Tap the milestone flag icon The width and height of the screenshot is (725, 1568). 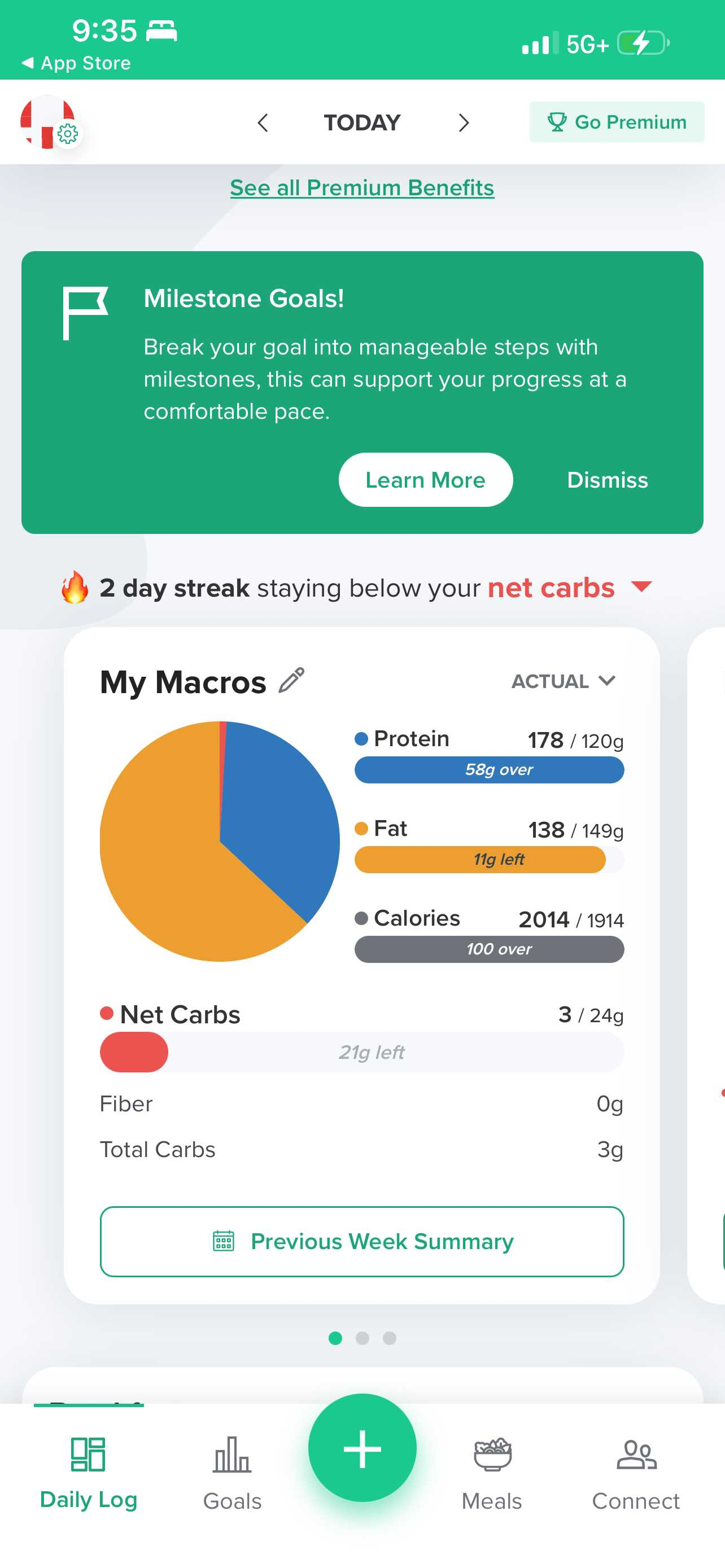85,313
